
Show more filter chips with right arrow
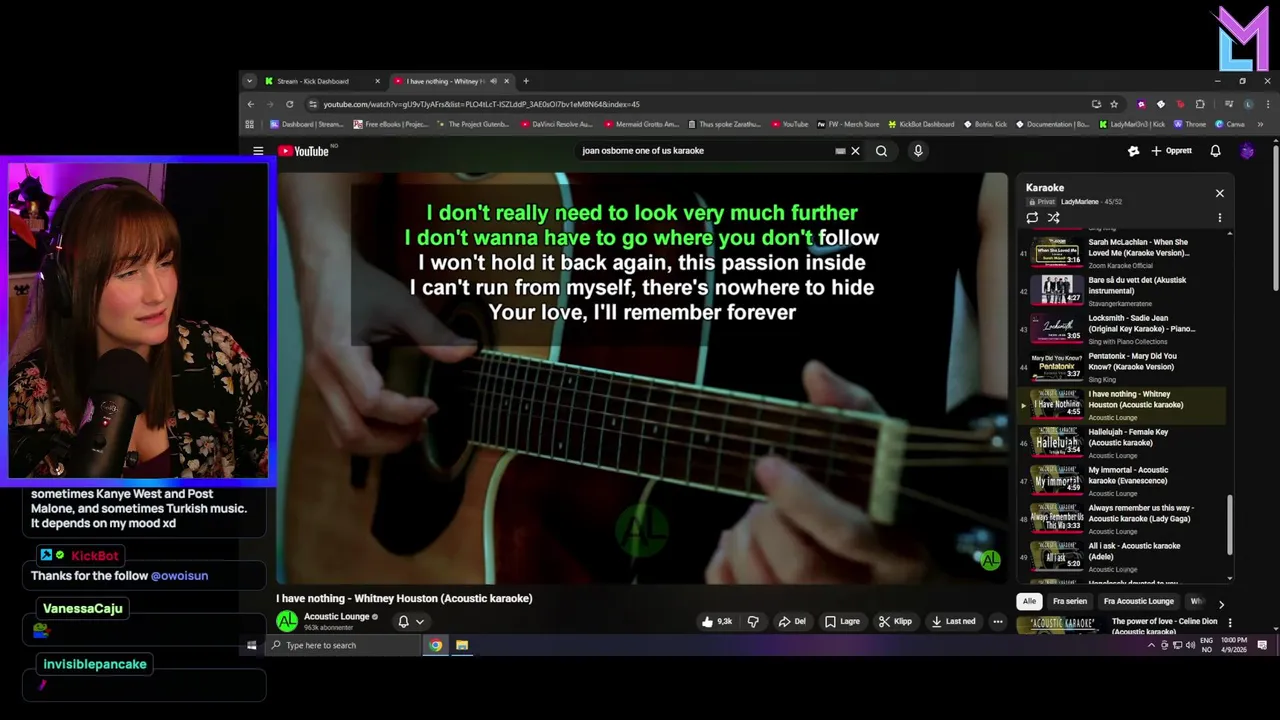pos(1220,604)
